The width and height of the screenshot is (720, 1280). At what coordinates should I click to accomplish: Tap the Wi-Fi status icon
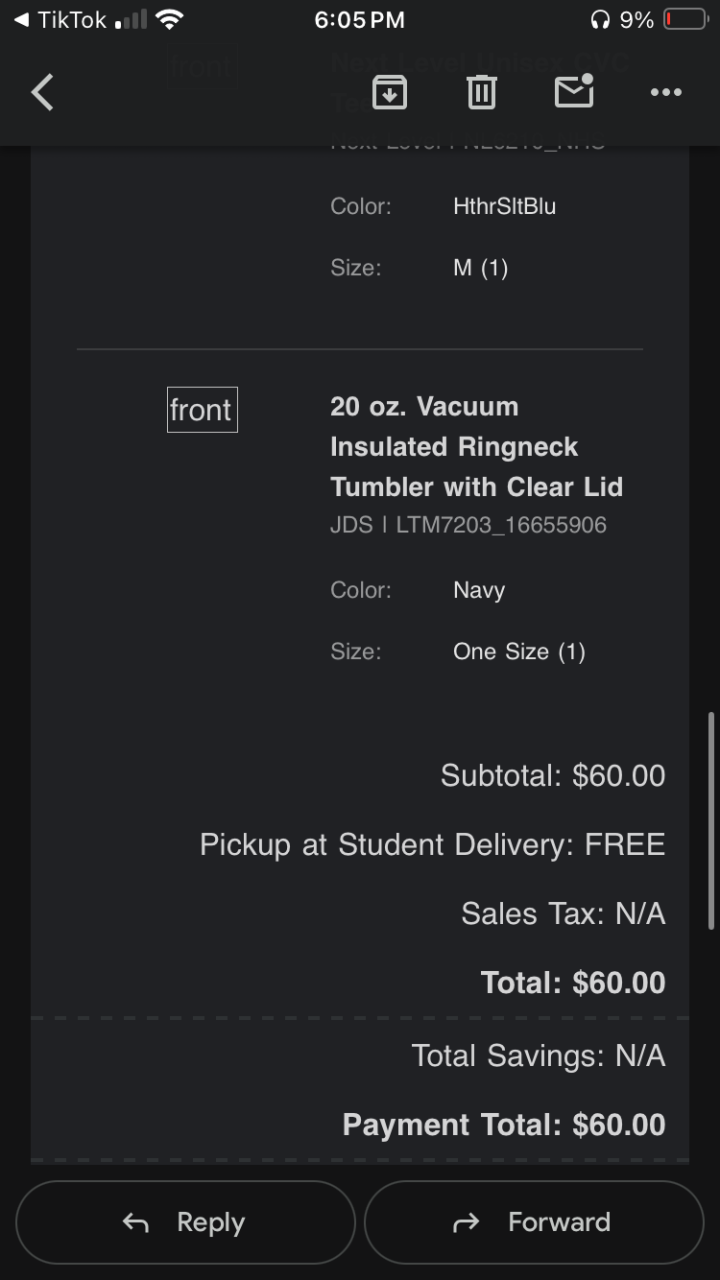(x=171, y=20)
